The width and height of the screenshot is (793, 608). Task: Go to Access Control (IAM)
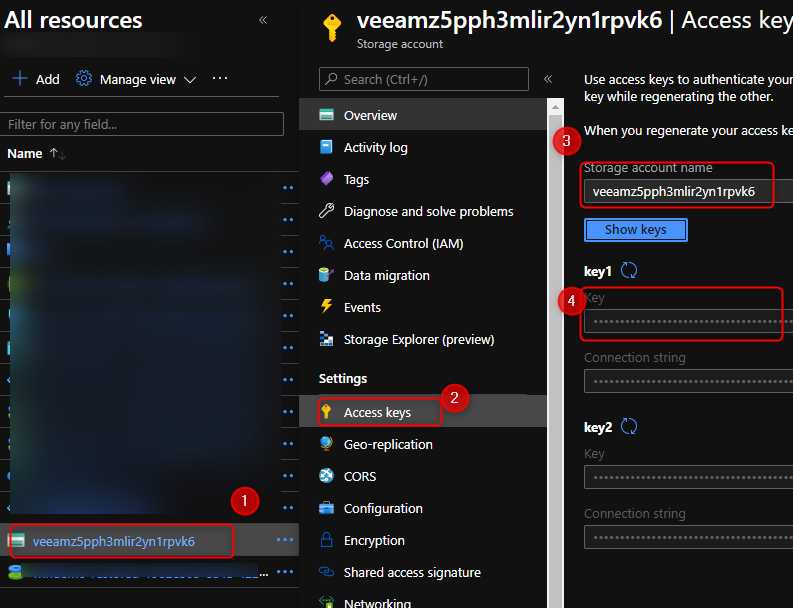[403, 243]
